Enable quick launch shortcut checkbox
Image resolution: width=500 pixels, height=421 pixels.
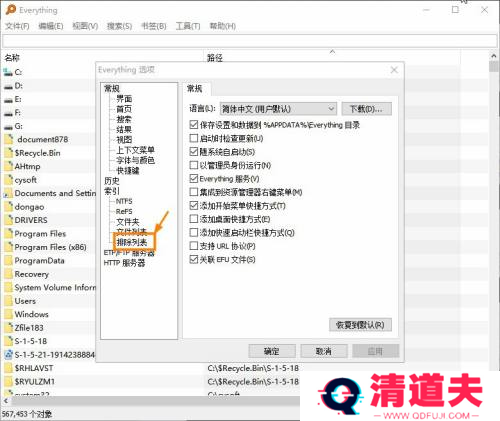(194, 233)
